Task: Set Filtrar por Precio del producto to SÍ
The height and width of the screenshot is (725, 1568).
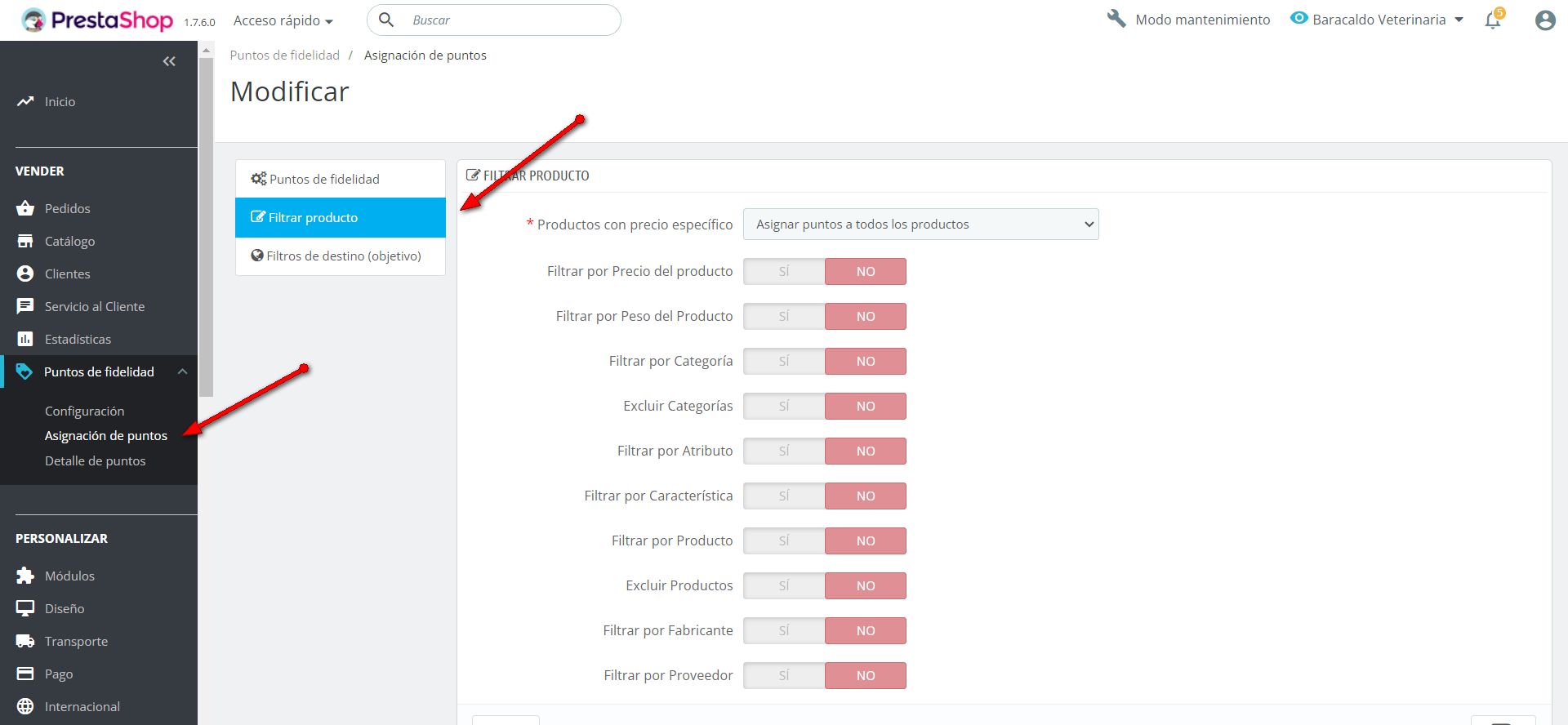Action: (x=784, y=271)
